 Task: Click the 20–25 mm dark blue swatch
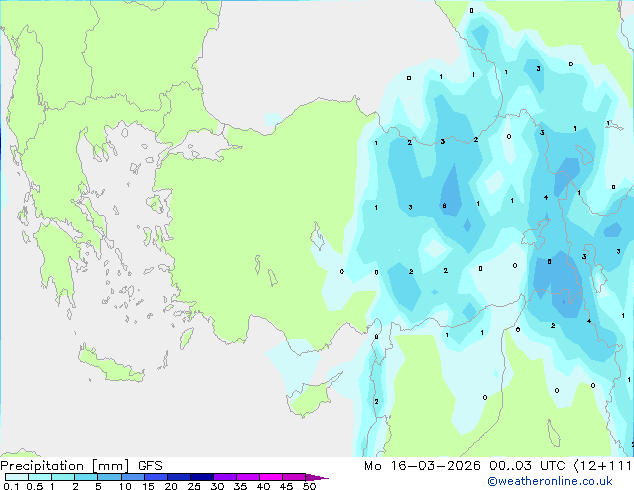(179, 477)
